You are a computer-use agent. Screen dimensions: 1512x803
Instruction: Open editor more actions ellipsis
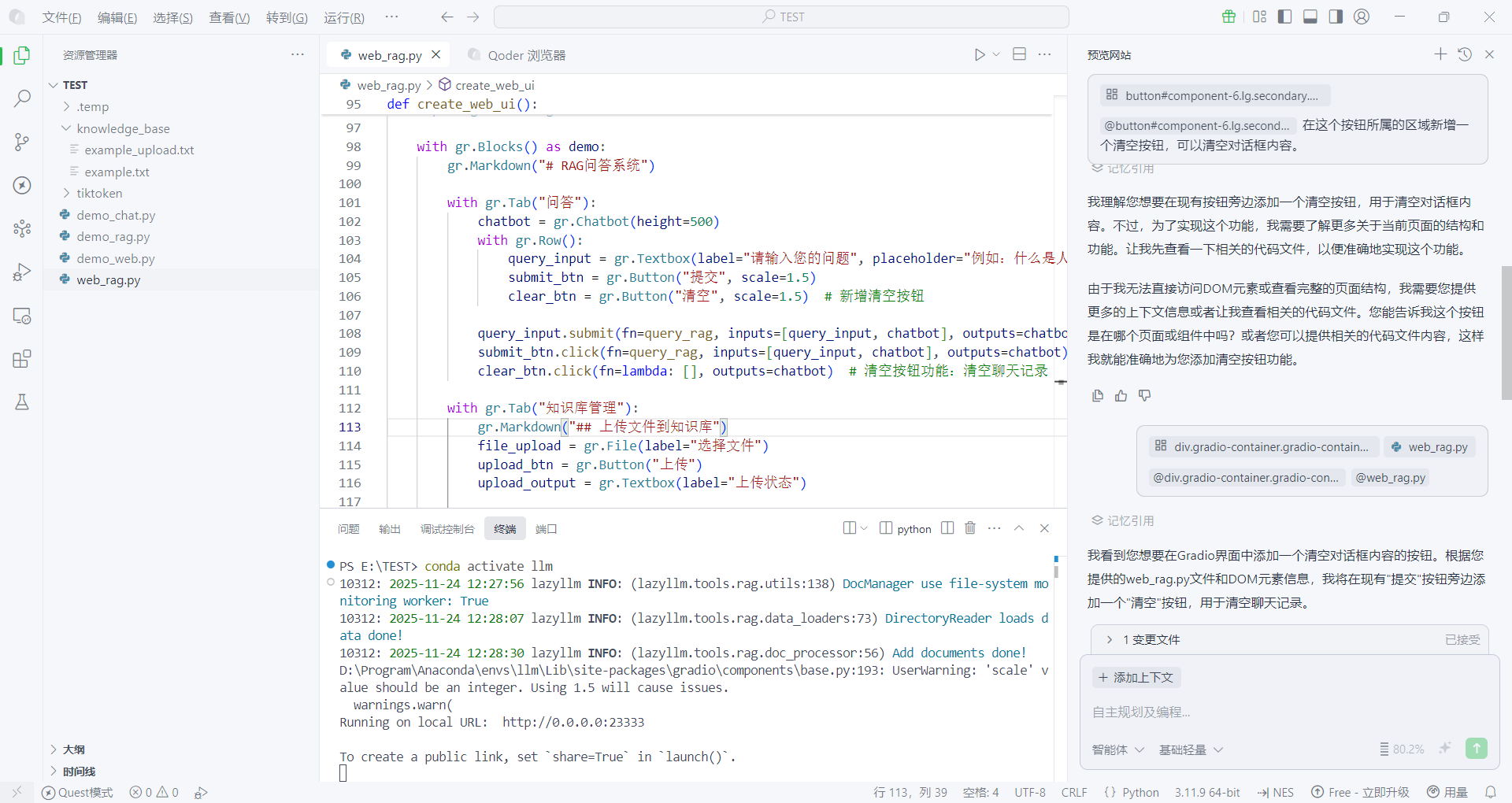point(1044,54)
